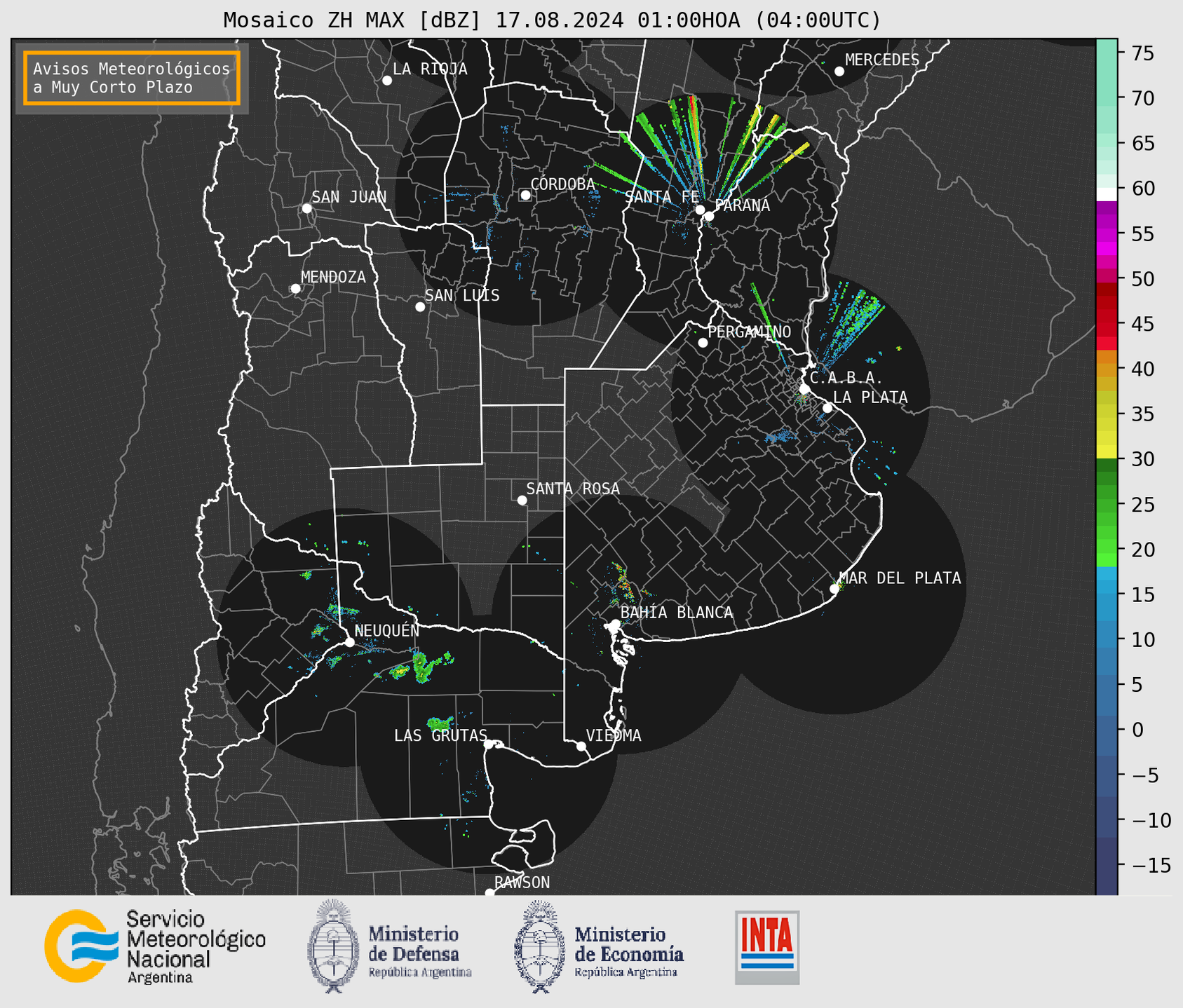Click the Ministerio de Defensa emblem
Viewport: 1183px width, 1008px height.
[x=334, y=946]
